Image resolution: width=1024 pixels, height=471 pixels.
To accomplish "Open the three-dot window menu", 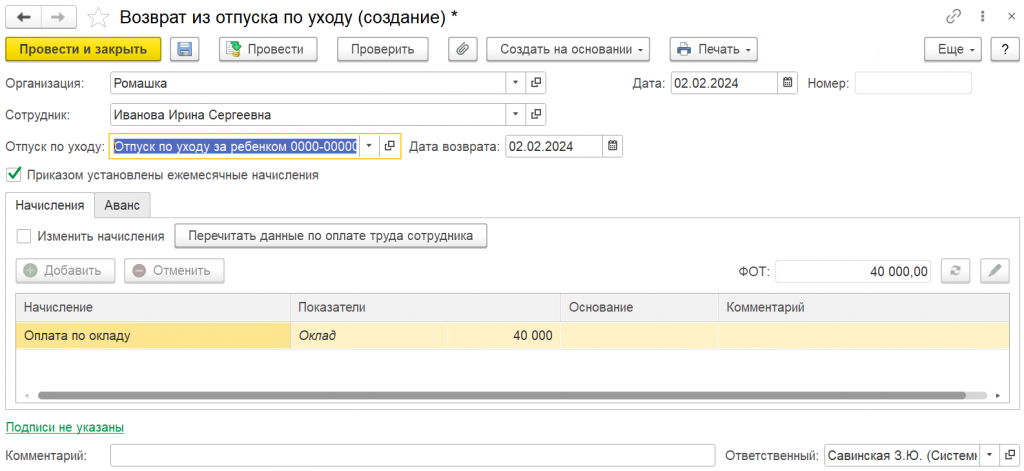I will (x=982, y=17).
